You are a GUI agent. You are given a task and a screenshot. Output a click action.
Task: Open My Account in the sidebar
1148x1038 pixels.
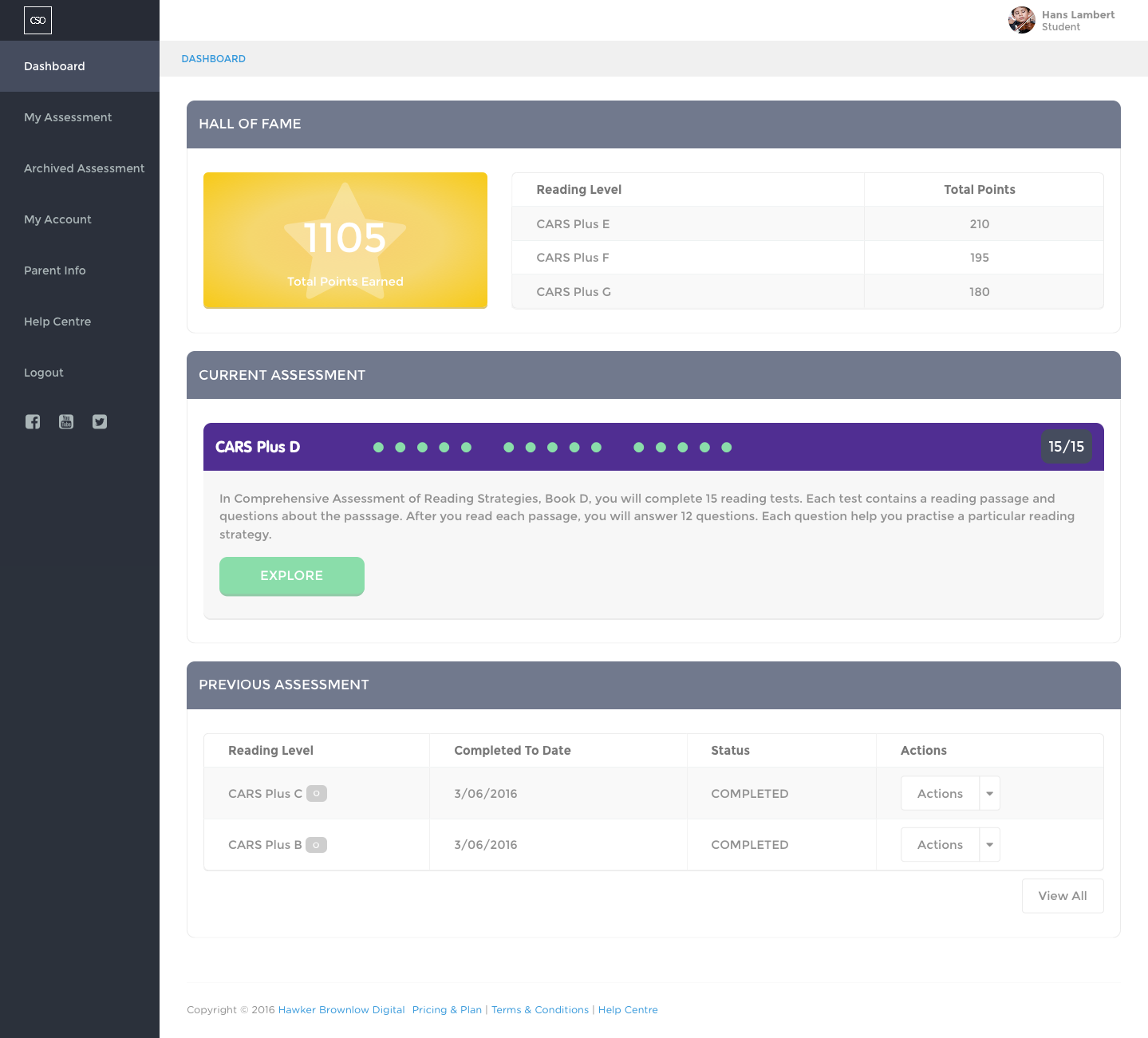(80, 219)
